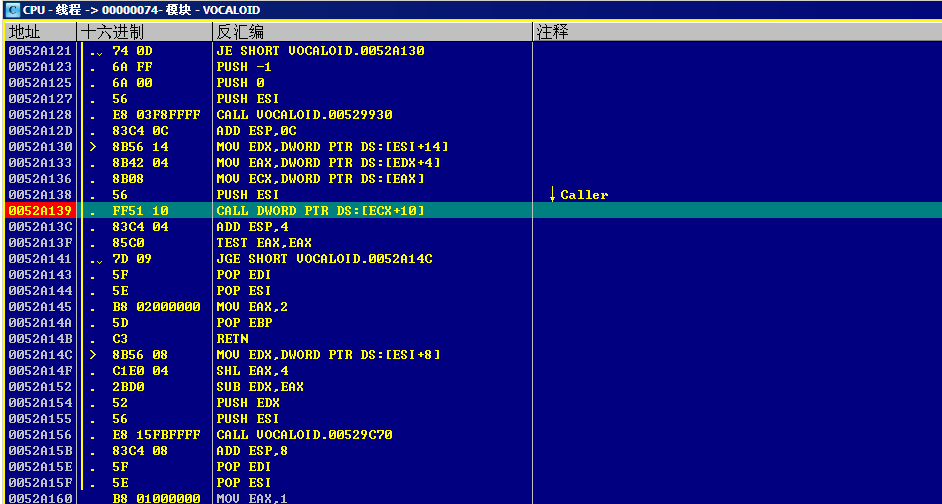Select CALL VOCALOID.00529C70 instruction
The width and height of the screenshot is (942, 504).
pyautogui.click(x=304, y=434)
